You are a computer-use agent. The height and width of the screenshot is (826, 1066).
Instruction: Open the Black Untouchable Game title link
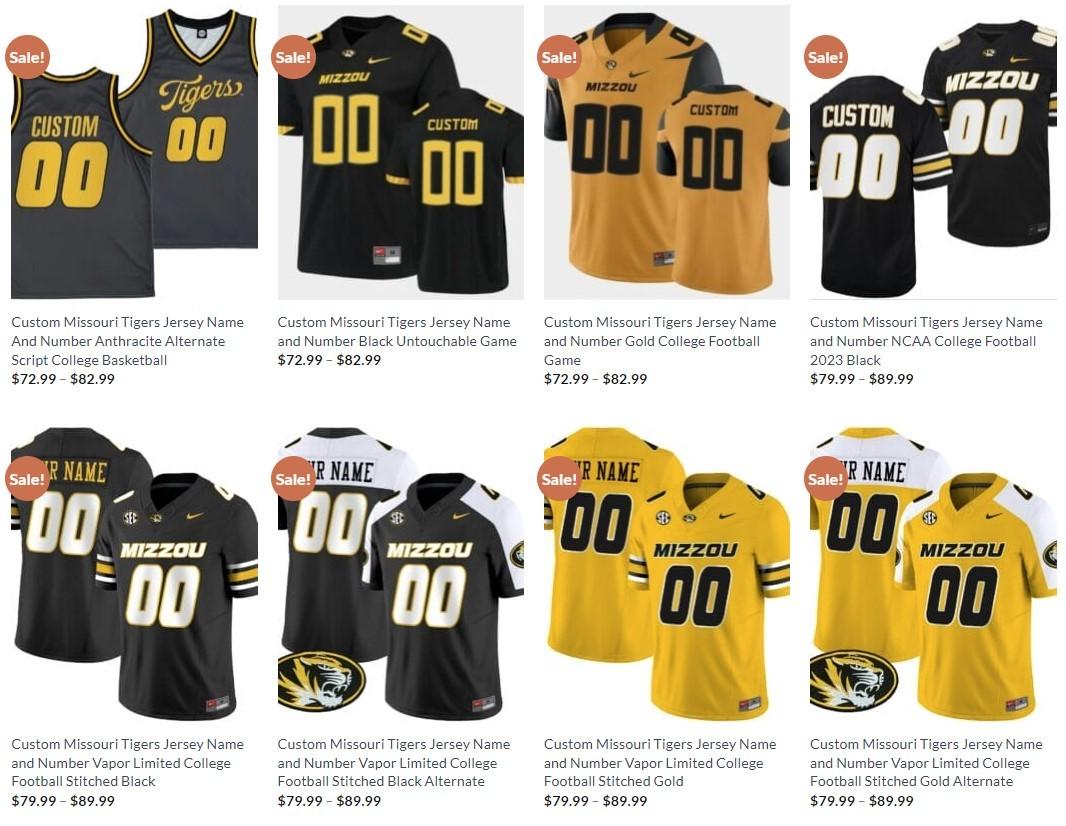pyautogui.click(x=397, y=332)
